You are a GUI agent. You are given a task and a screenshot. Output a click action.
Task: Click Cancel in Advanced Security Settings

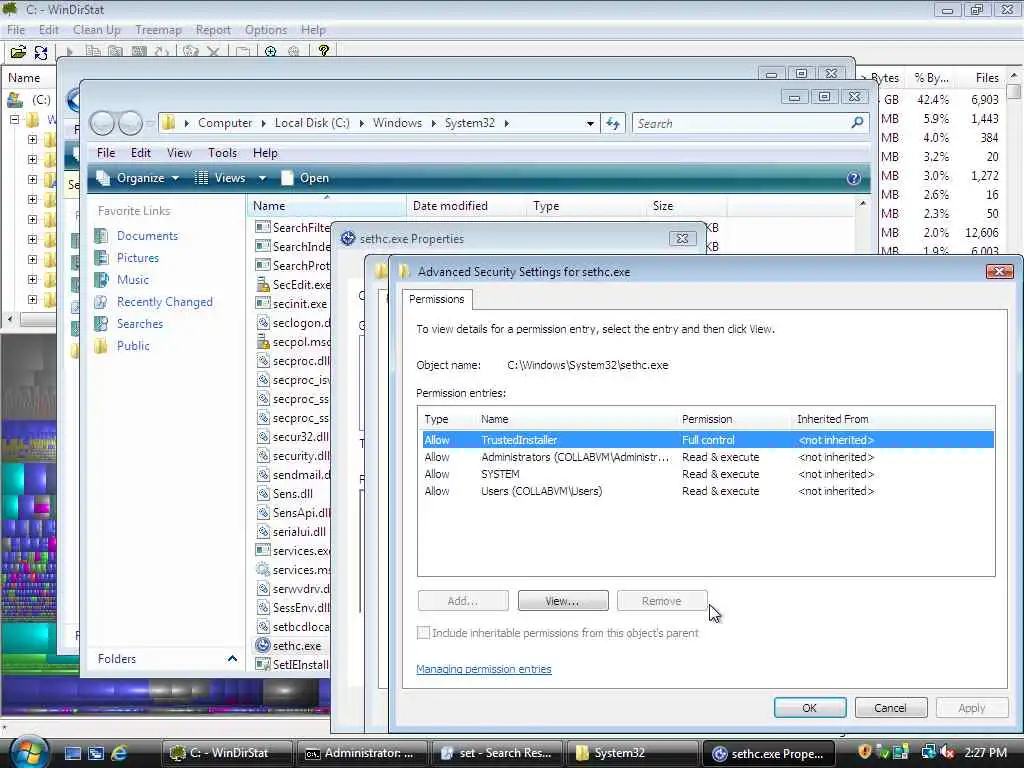(890, 708)
